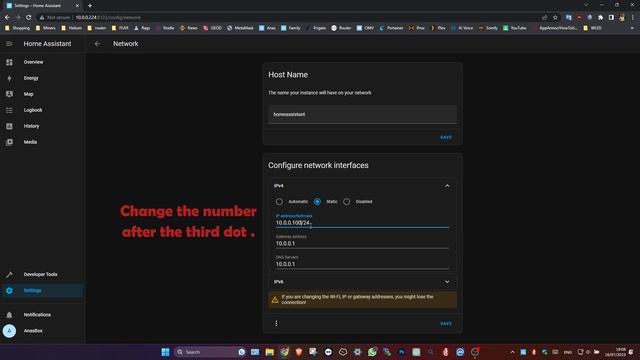Click the taskbar Search box

click(x=210, y=352)
